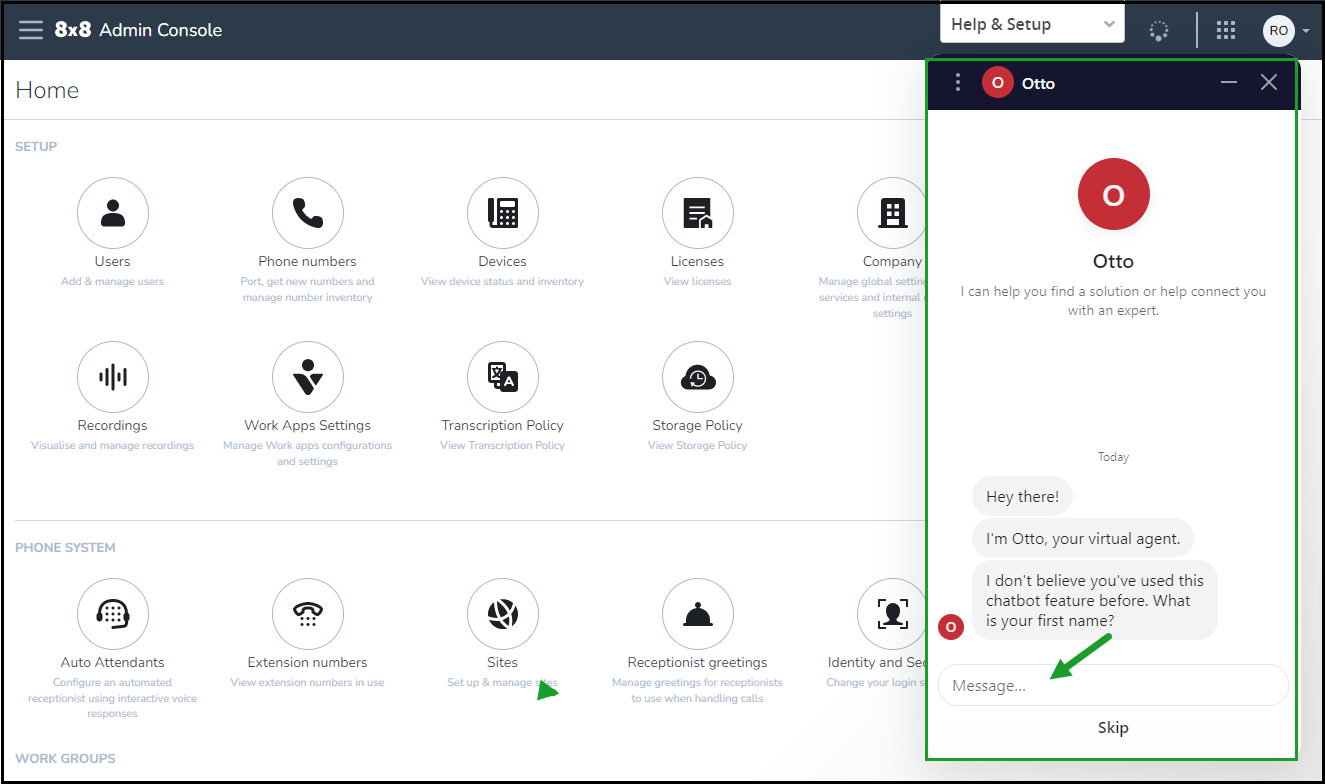Click "I'm Otto, your virtual agent." message

(1083, 538)
